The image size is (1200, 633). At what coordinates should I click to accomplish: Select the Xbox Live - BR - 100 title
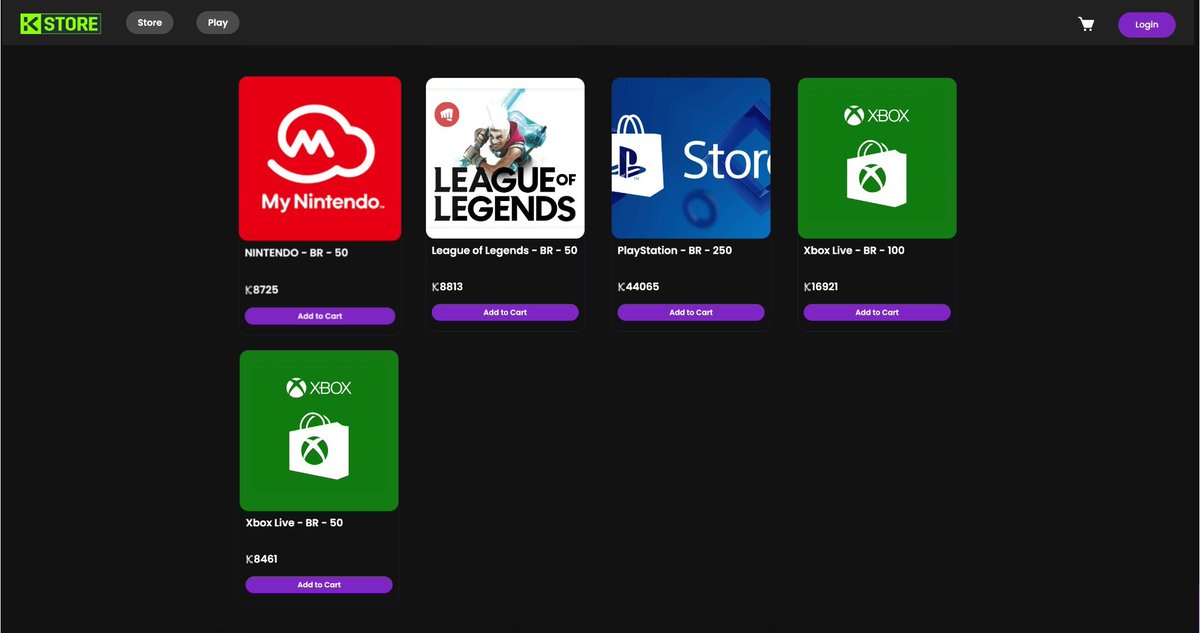pyautogui.click(x=854, y=250)
